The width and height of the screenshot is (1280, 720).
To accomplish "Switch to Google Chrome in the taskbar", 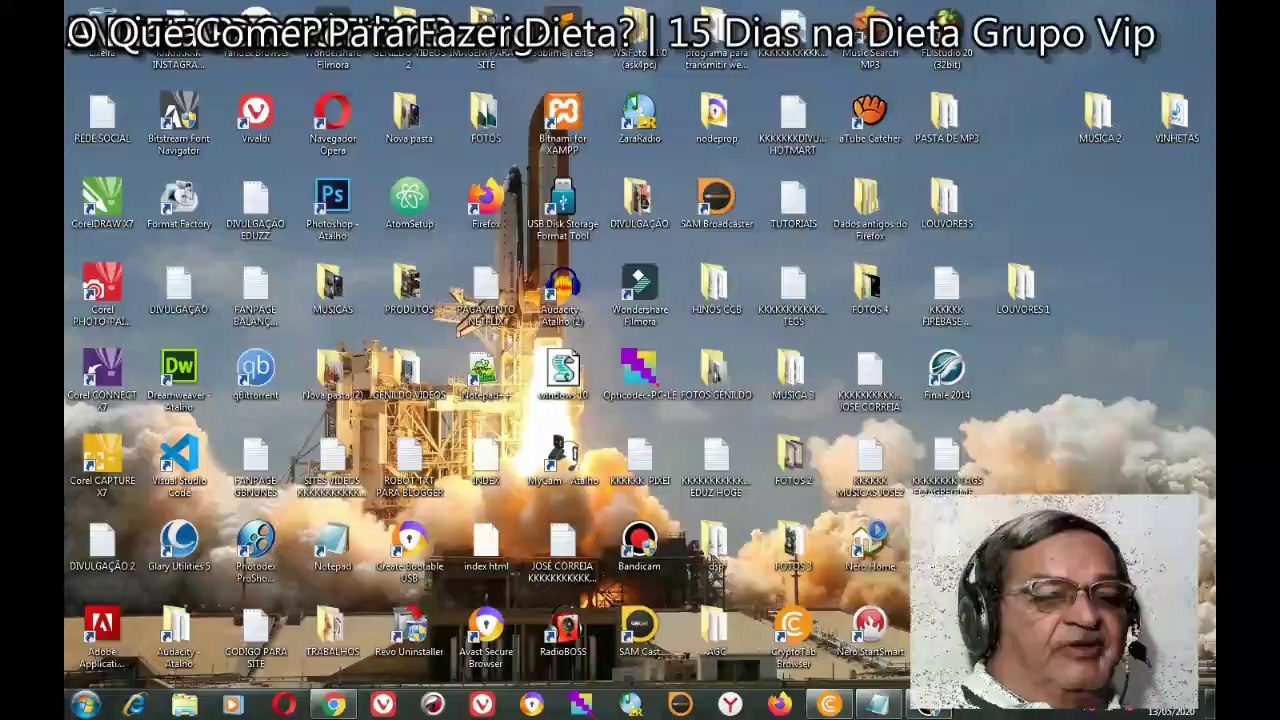I will pyautogui.click(x=334, y=705).
